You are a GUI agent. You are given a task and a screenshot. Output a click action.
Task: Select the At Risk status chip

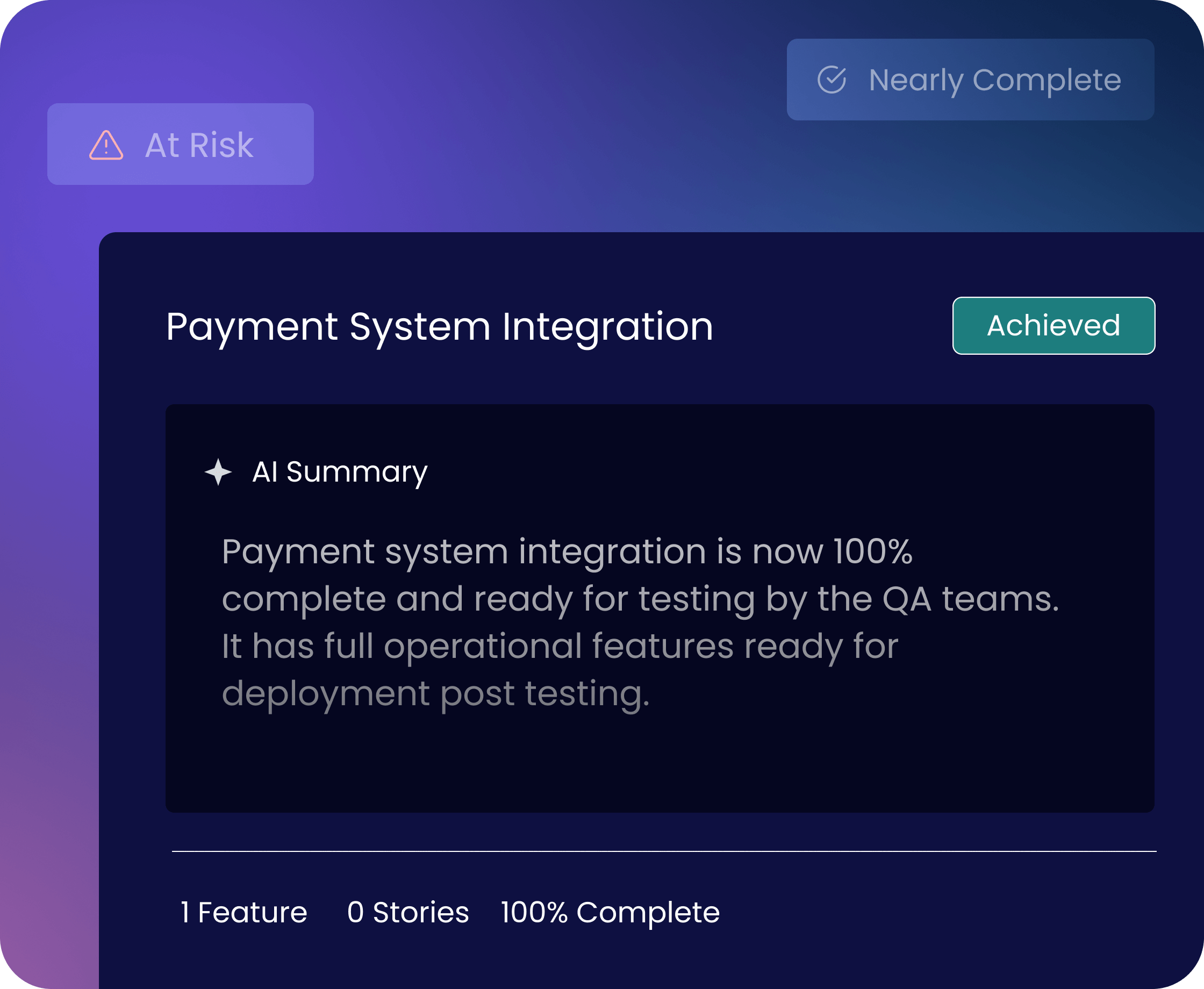pyautogui.click(x=180, y=144)
